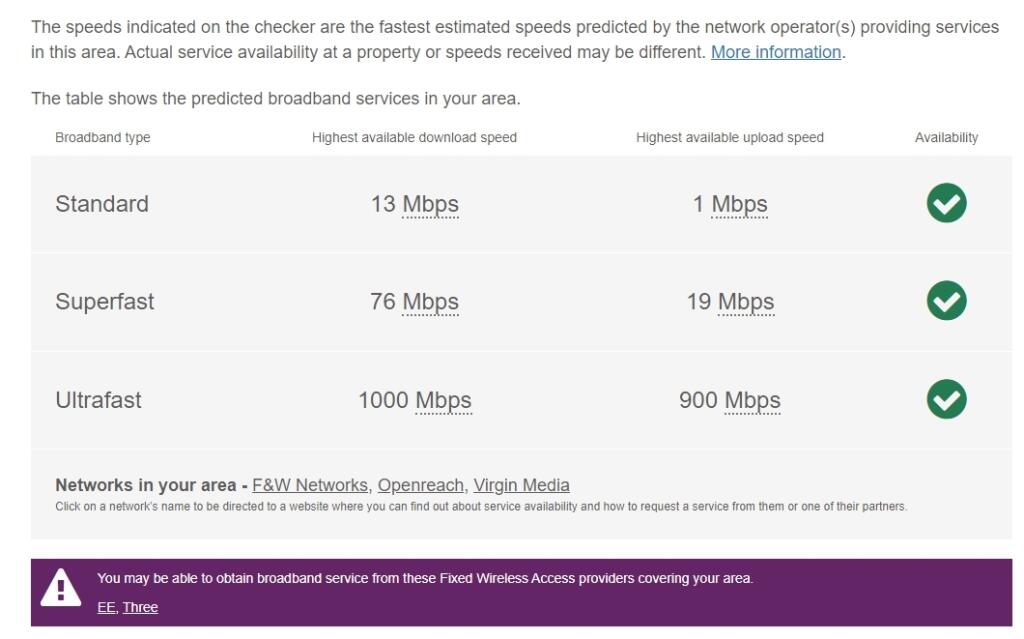Click the Highest available download speed header
1024x639 pixels.
413,137
